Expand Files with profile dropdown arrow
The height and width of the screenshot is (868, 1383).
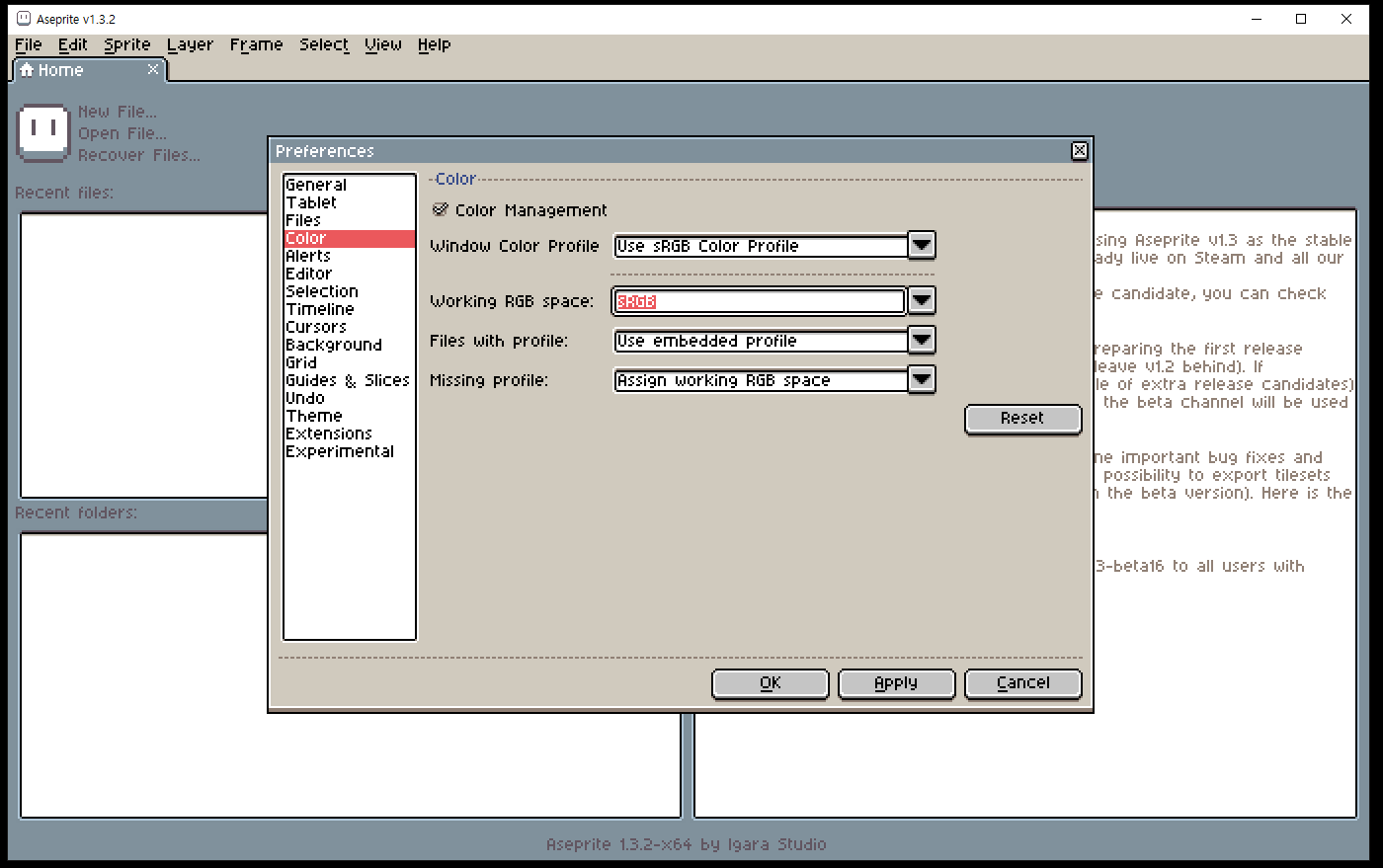point(921,340)
